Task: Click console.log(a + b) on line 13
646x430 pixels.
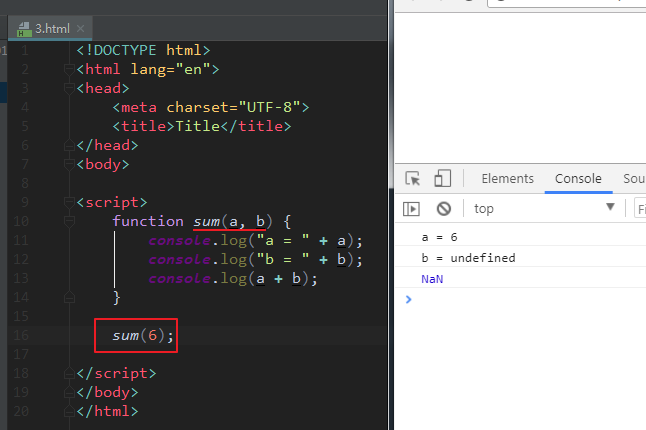Action: coord(233,278)
